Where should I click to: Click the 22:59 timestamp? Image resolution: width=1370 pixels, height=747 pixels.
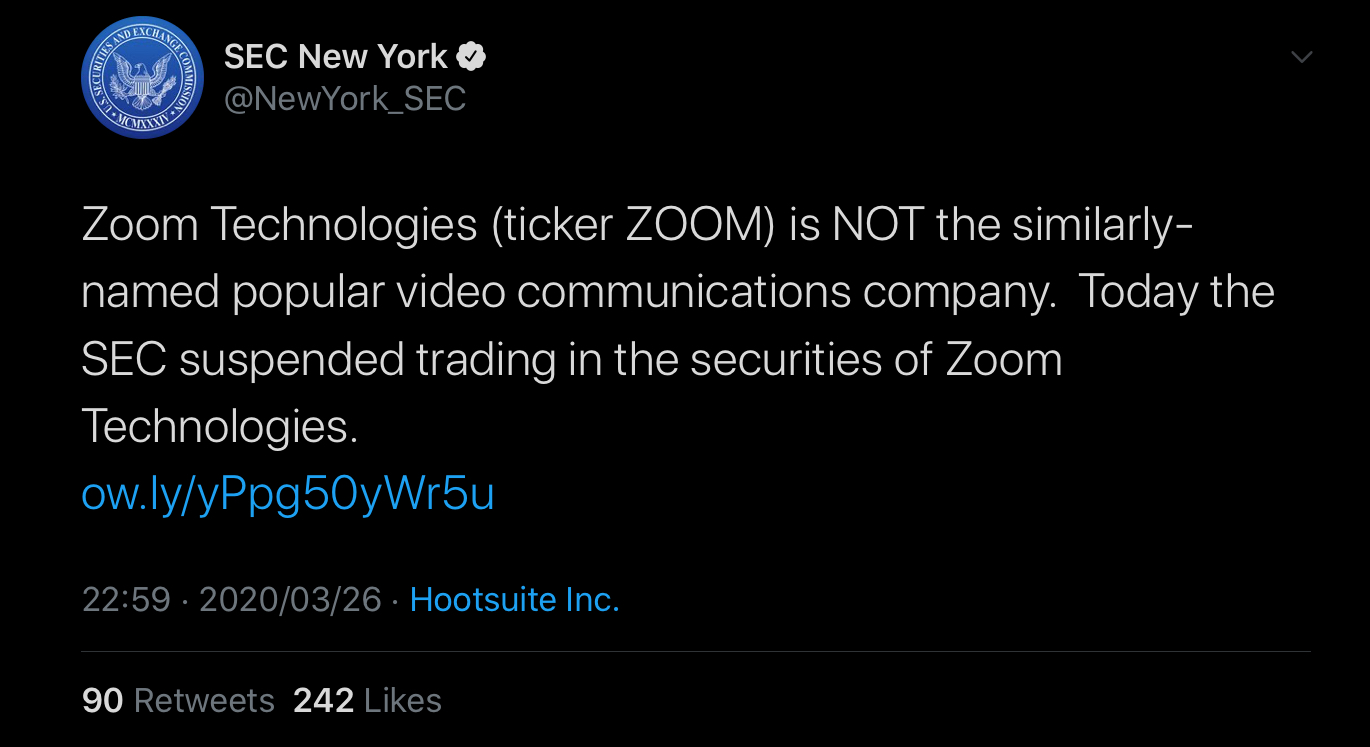126,599
